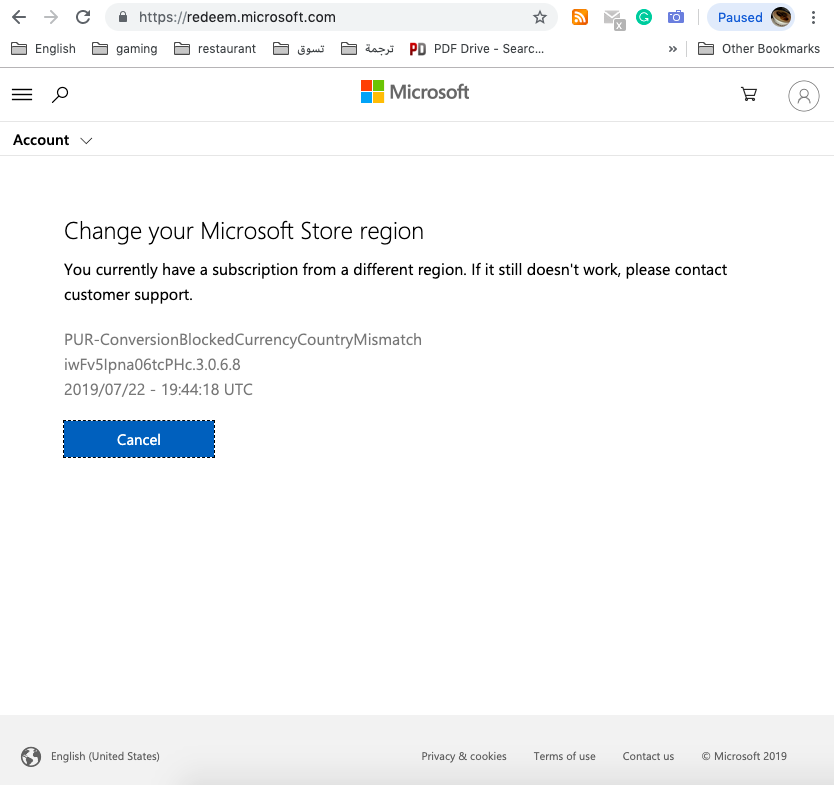Click the browser forward arrow
This screenshot has width=834, height=785.
point(51,18)
